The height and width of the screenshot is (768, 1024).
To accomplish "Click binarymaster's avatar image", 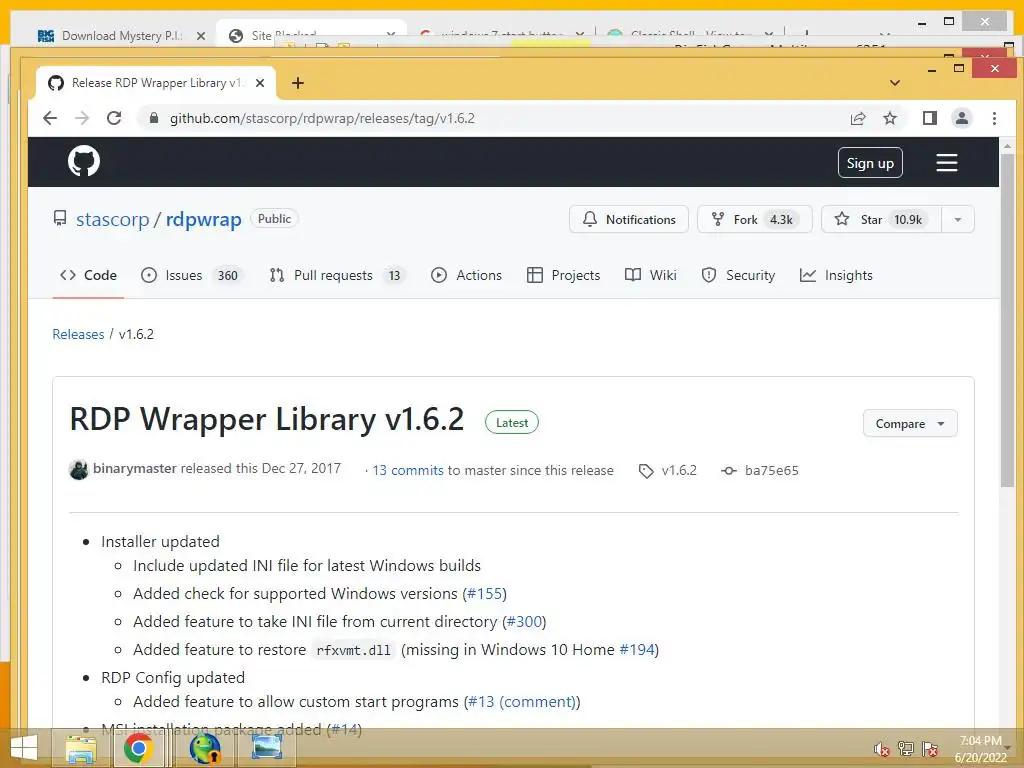I will pyautogui.click(x=78, y=470).
